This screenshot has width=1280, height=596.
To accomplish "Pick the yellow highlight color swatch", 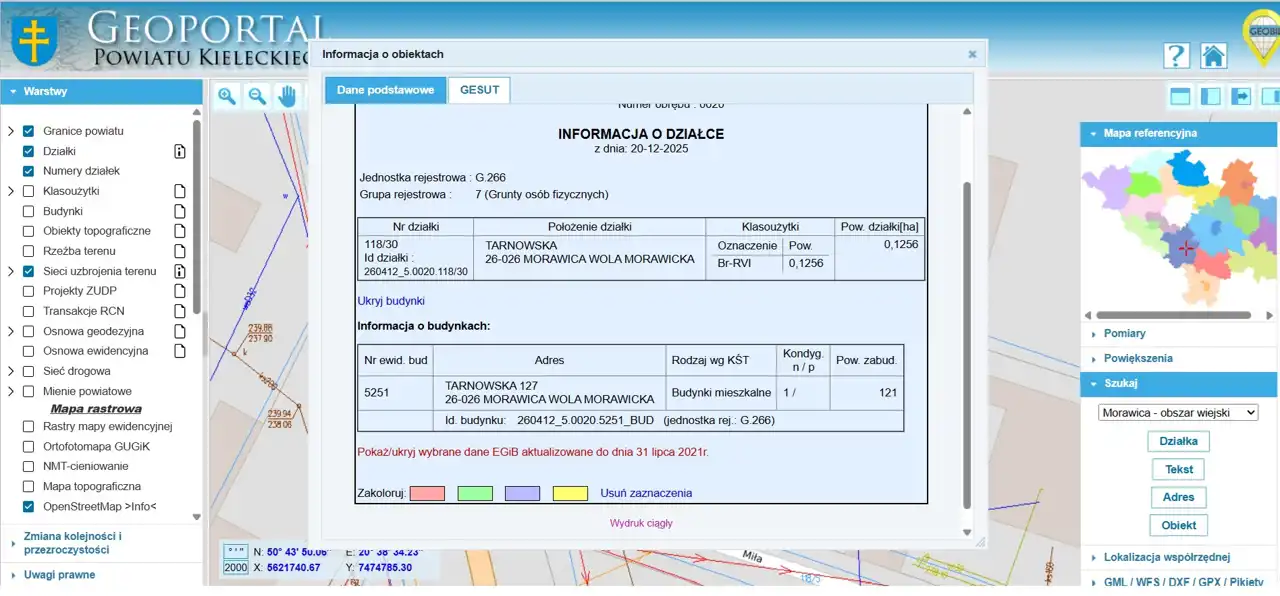I will click(x=570, y=493).
